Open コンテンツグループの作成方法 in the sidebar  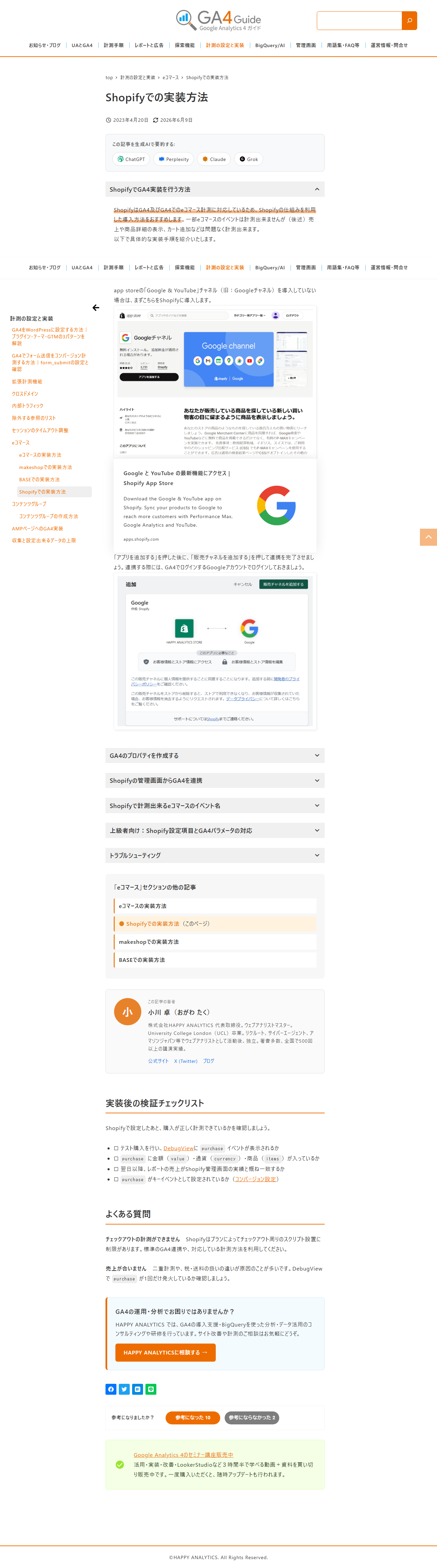49,516
